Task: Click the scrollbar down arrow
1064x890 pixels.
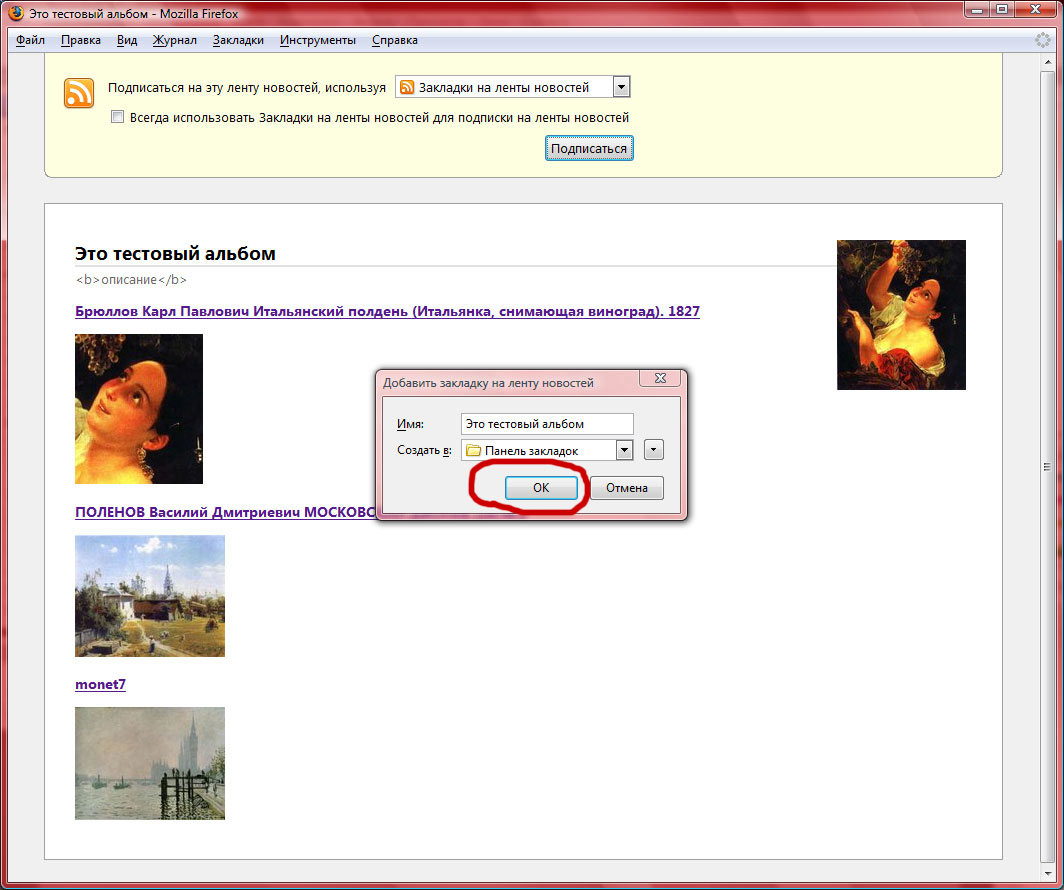Action: [1047, 874]
